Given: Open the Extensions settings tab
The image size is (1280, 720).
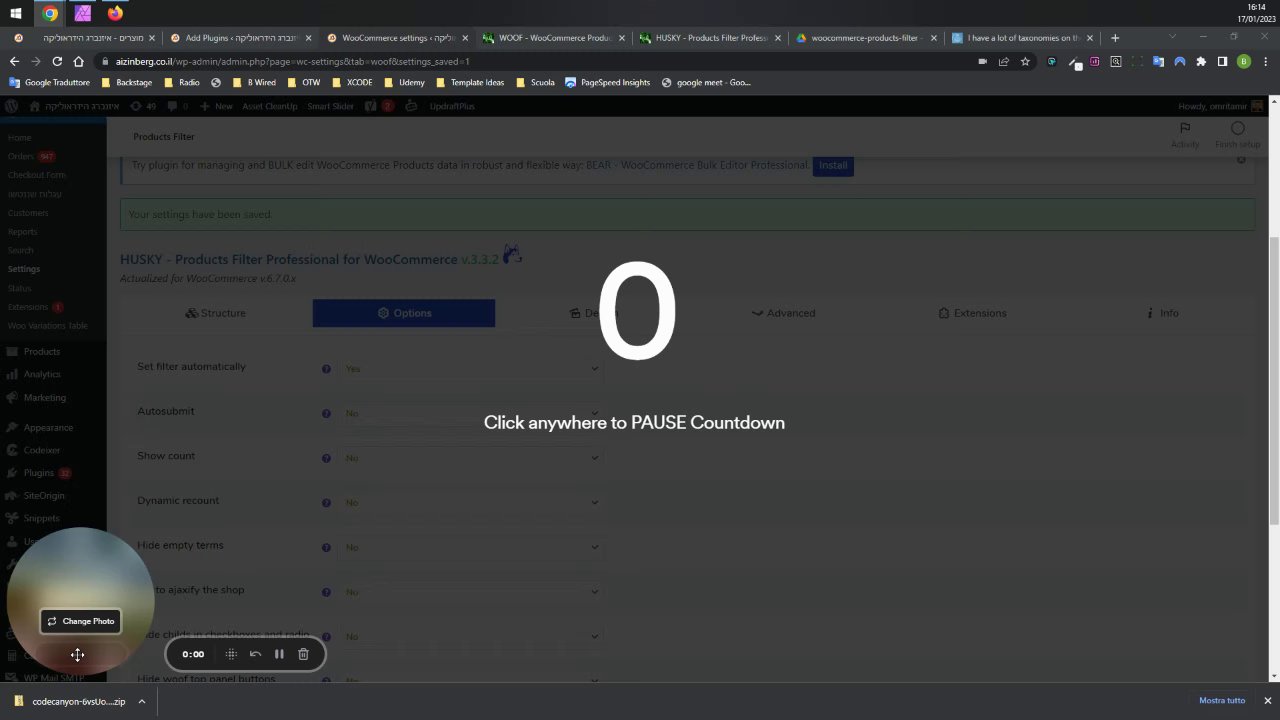Looking at the screenshot, I should coord(972,313).
